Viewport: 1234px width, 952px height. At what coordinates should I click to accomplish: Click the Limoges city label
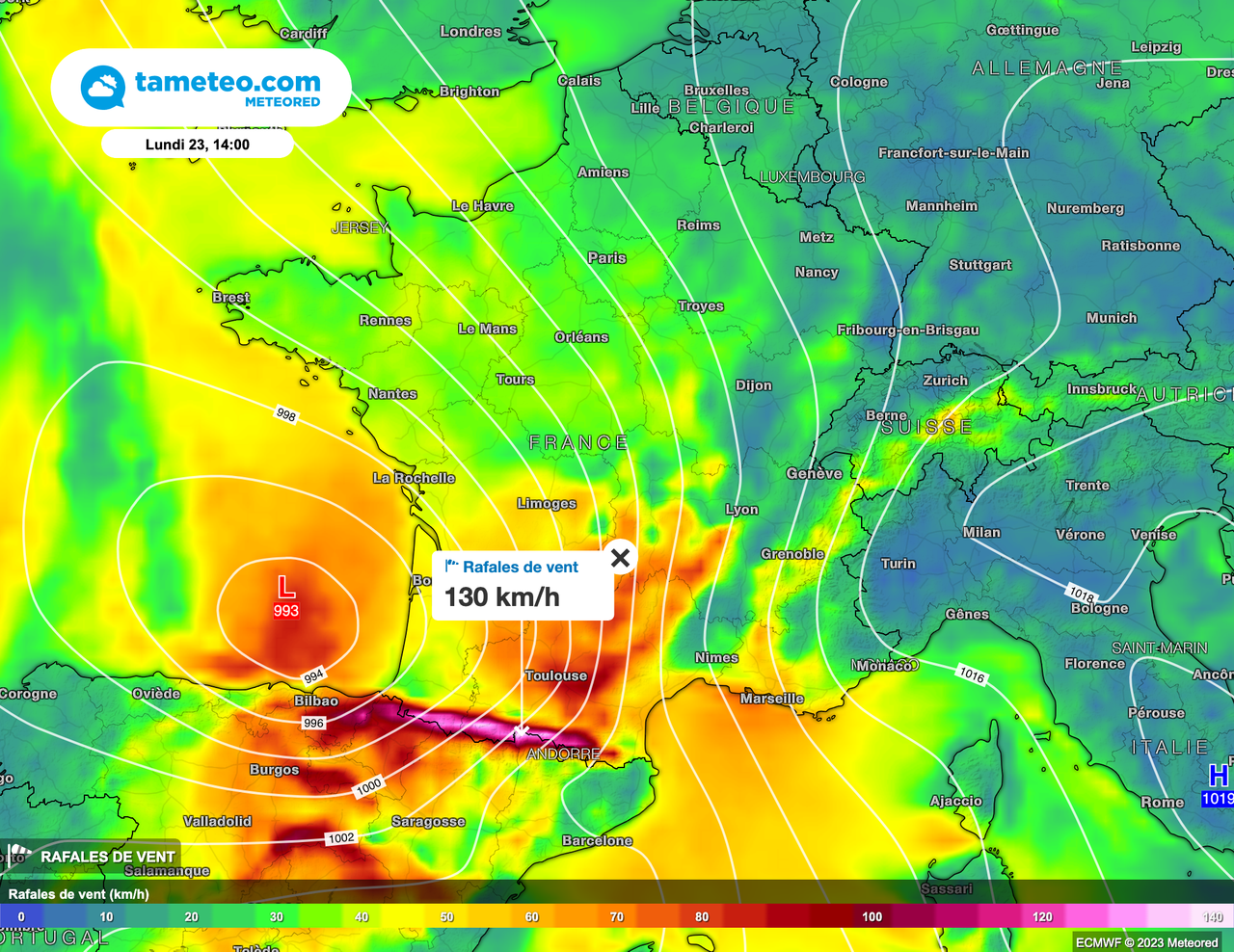547,504
